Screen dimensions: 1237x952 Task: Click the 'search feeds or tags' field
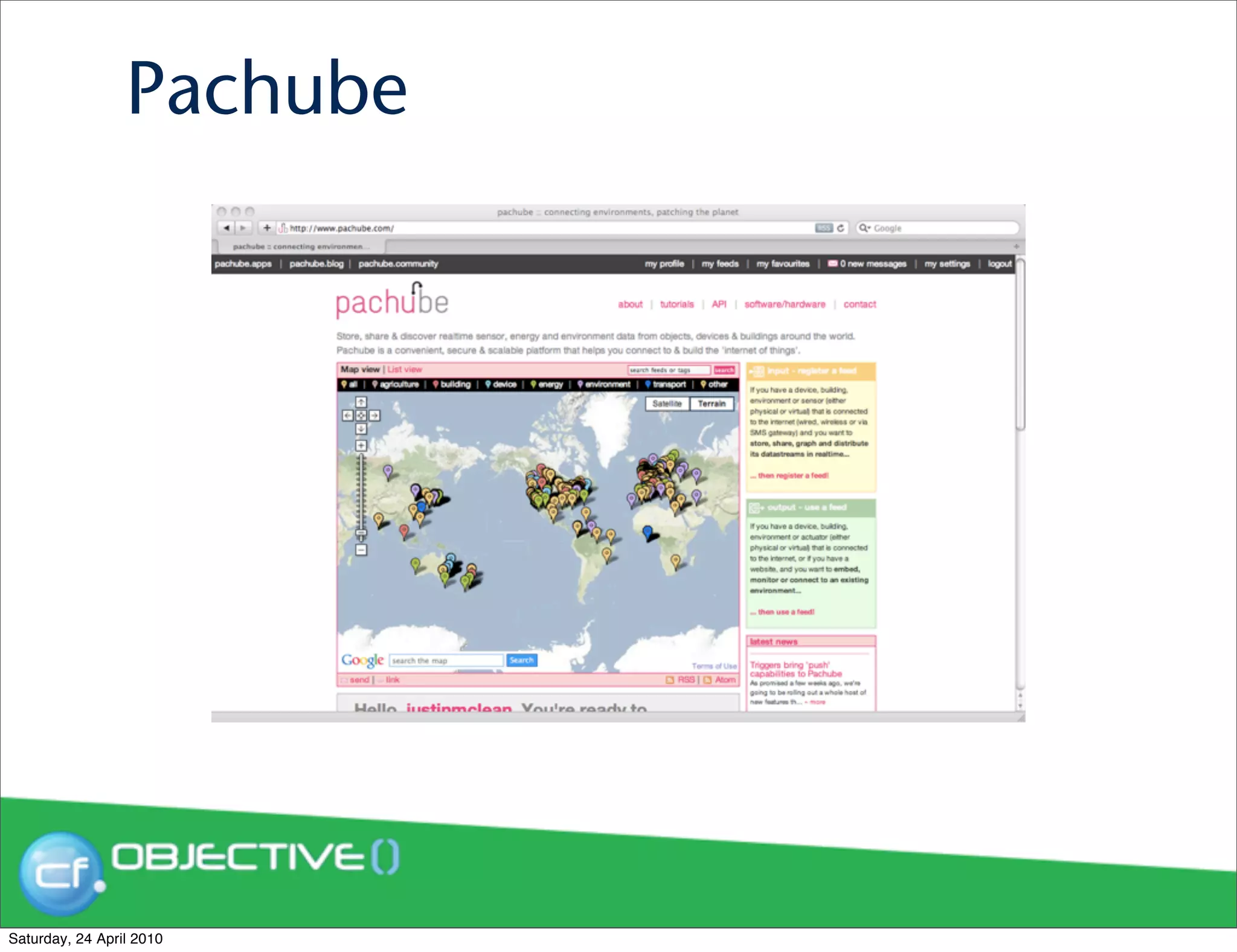pyautogui.click(x=669, y=370)
